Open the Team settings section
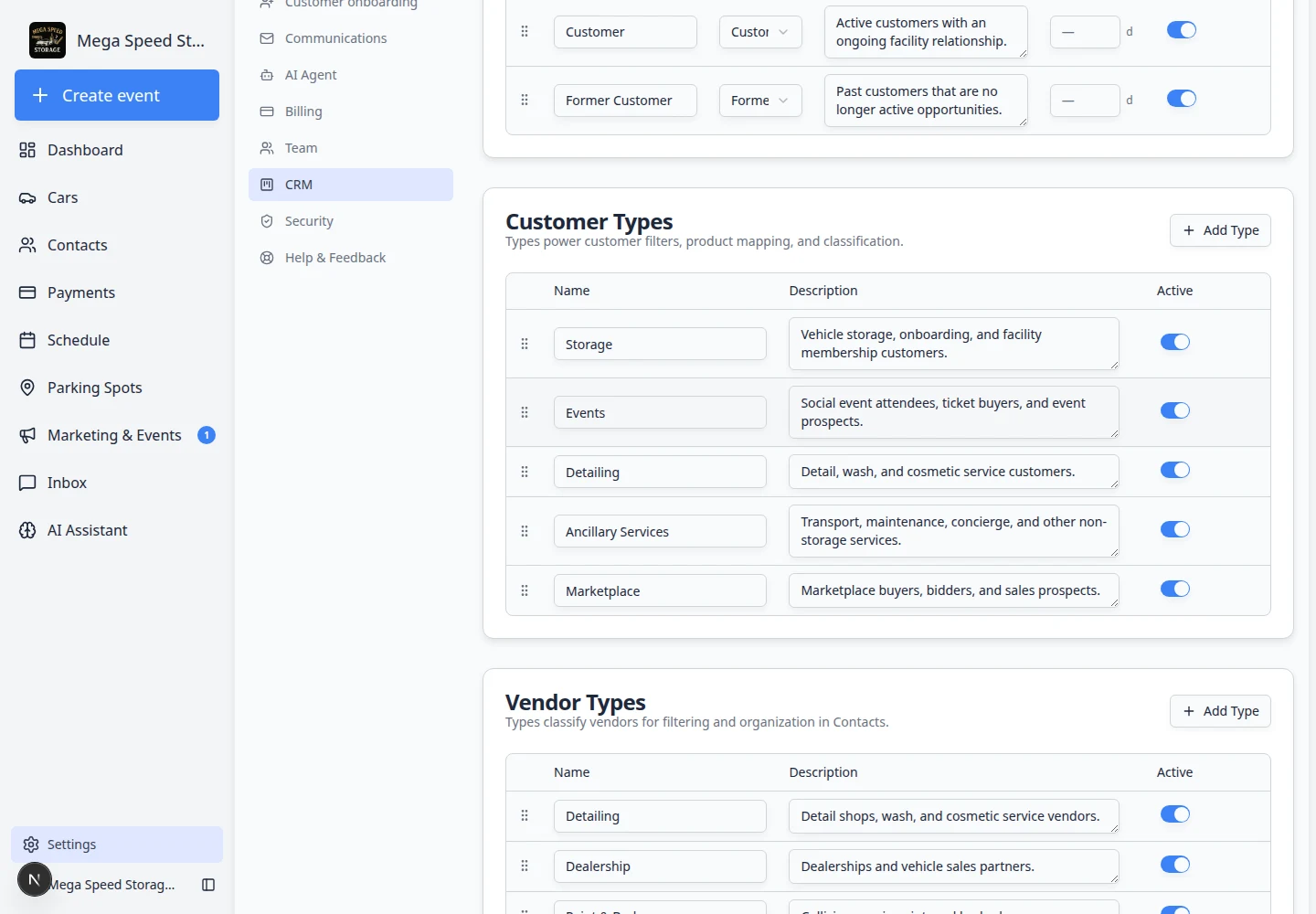 (351, 148)
